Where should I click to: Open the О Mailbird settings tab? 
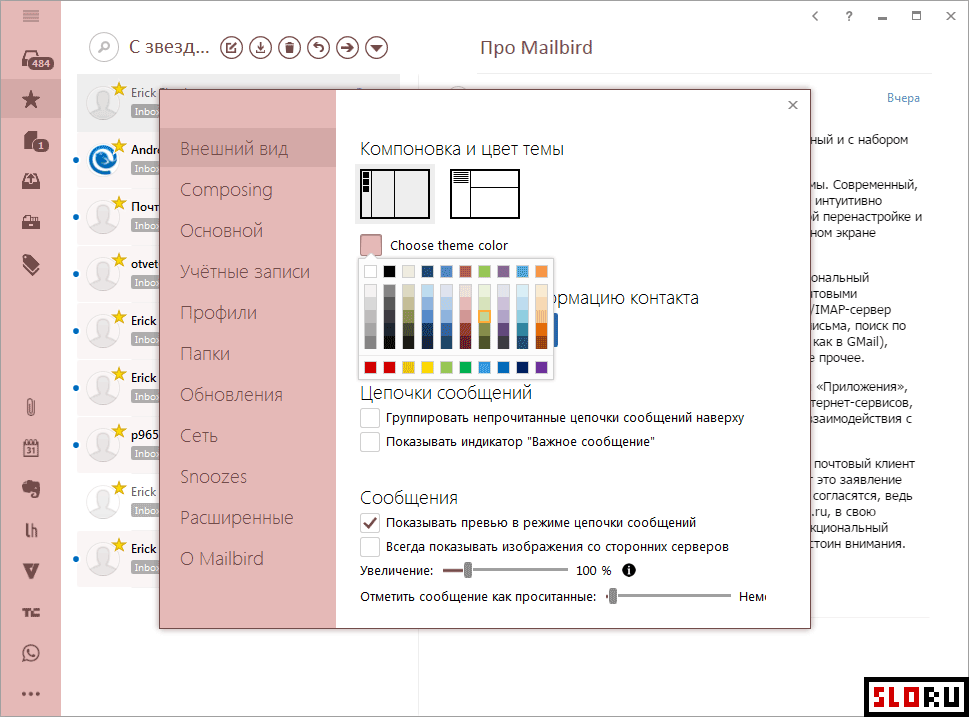[248, 559]
